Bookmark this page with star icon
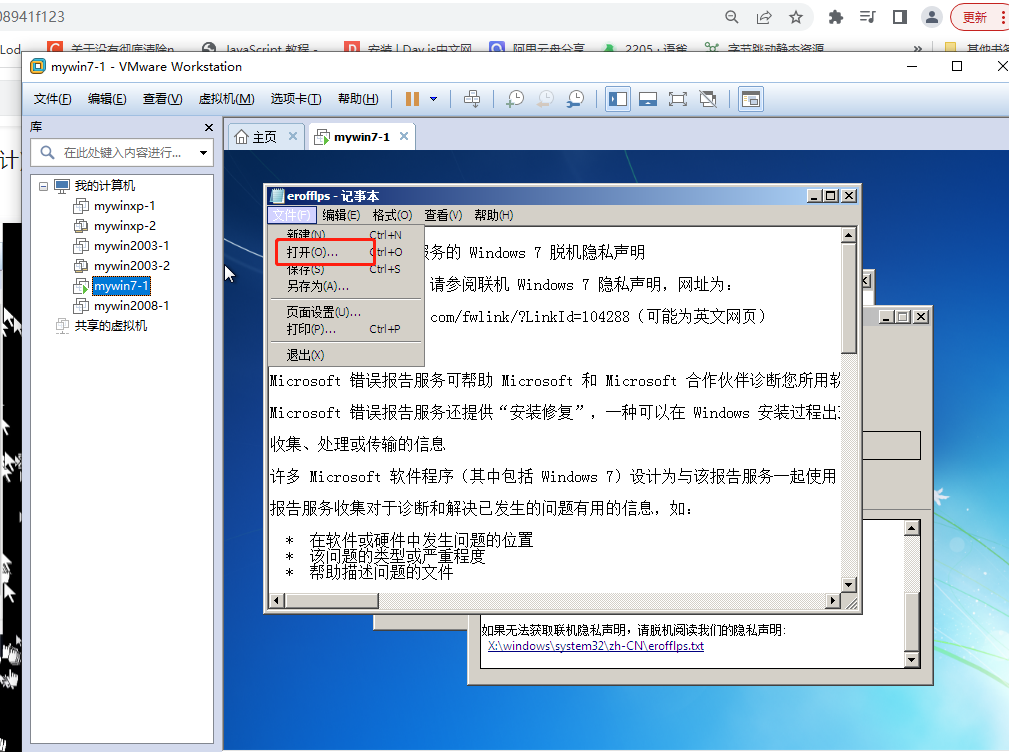This screenshot has height=752, width=1009. click(796, 17)
